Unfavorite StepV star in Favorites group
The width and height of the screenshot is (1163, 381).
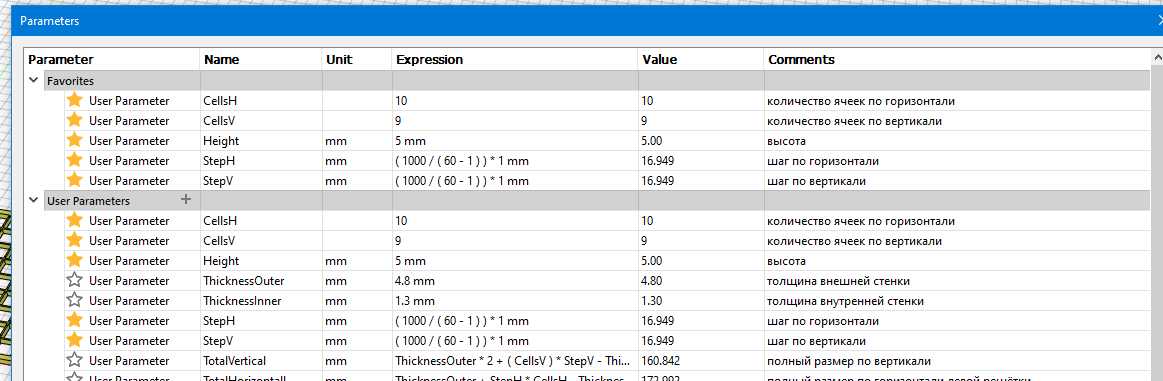pyautogui.click(x=74, y=181)
